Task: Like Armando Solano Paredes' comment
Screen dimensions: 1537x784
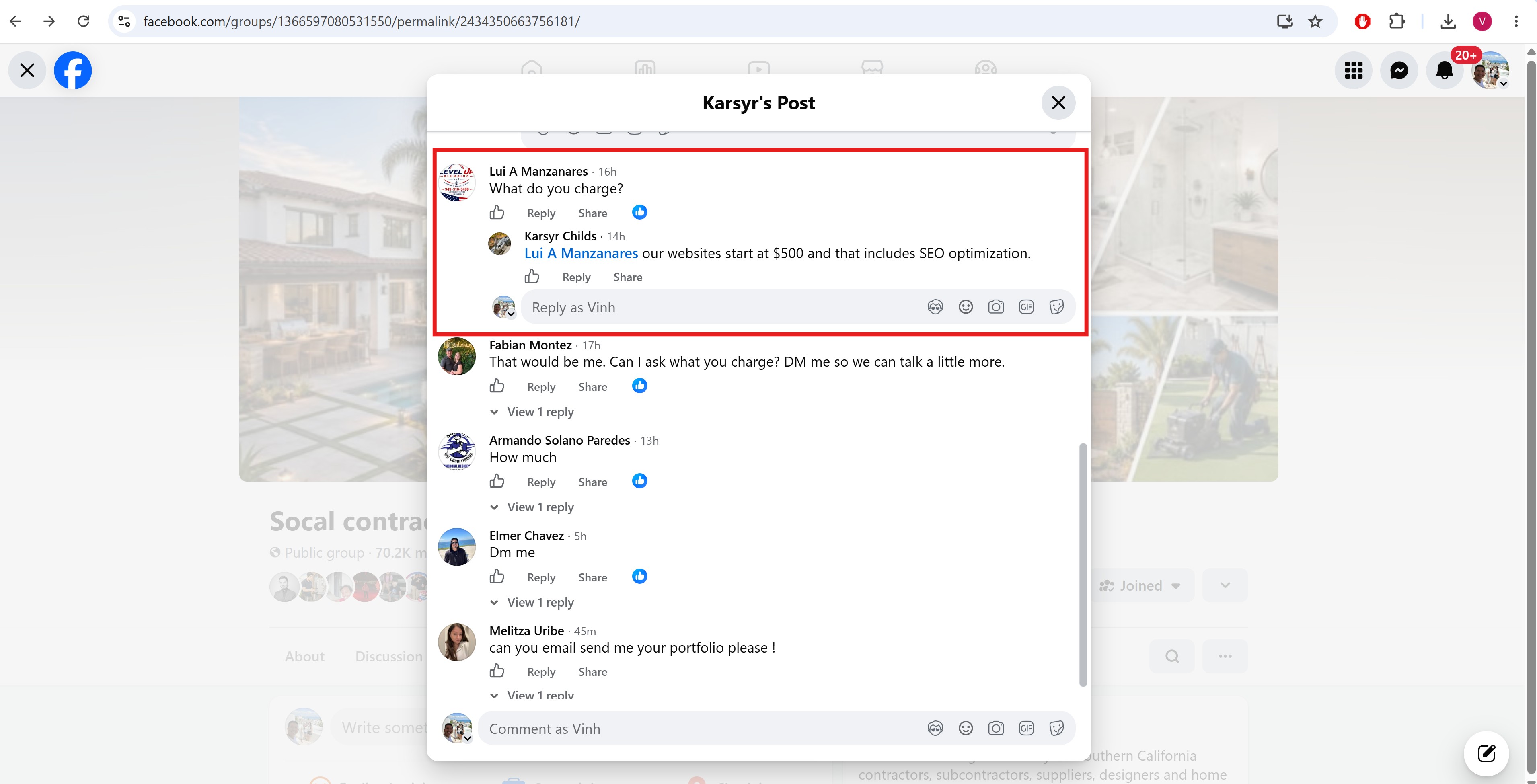Action: click(497, 481)
